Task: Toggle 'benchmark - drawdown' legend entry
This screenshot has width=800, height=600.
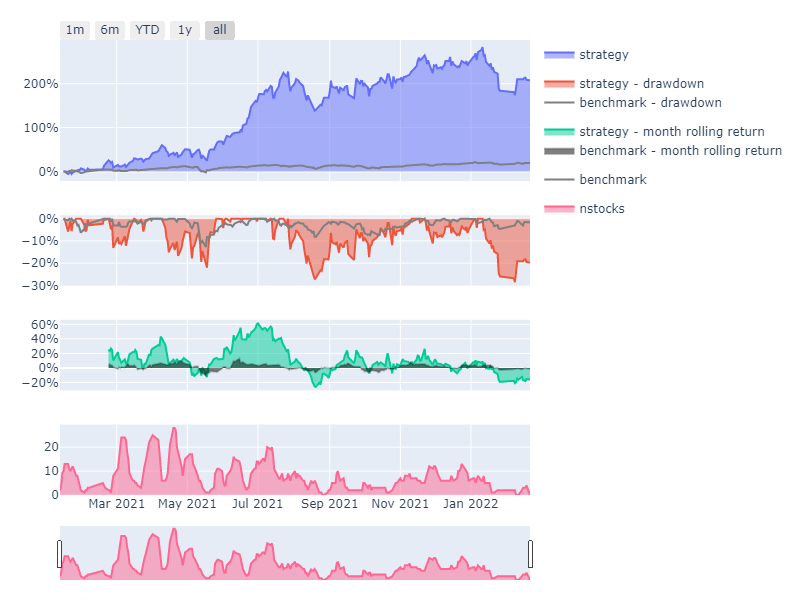Action: [633, 103]
